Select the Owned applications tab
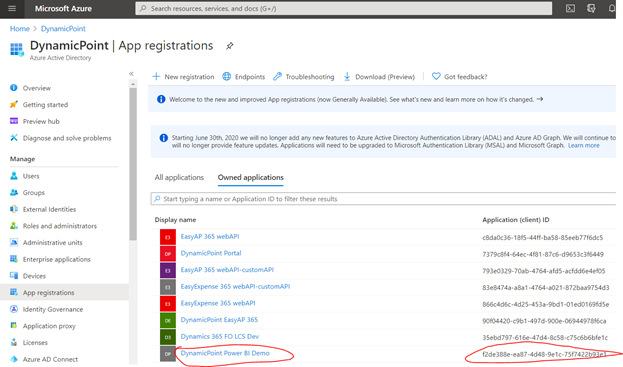Screen dimensions: 623x367 251,178
